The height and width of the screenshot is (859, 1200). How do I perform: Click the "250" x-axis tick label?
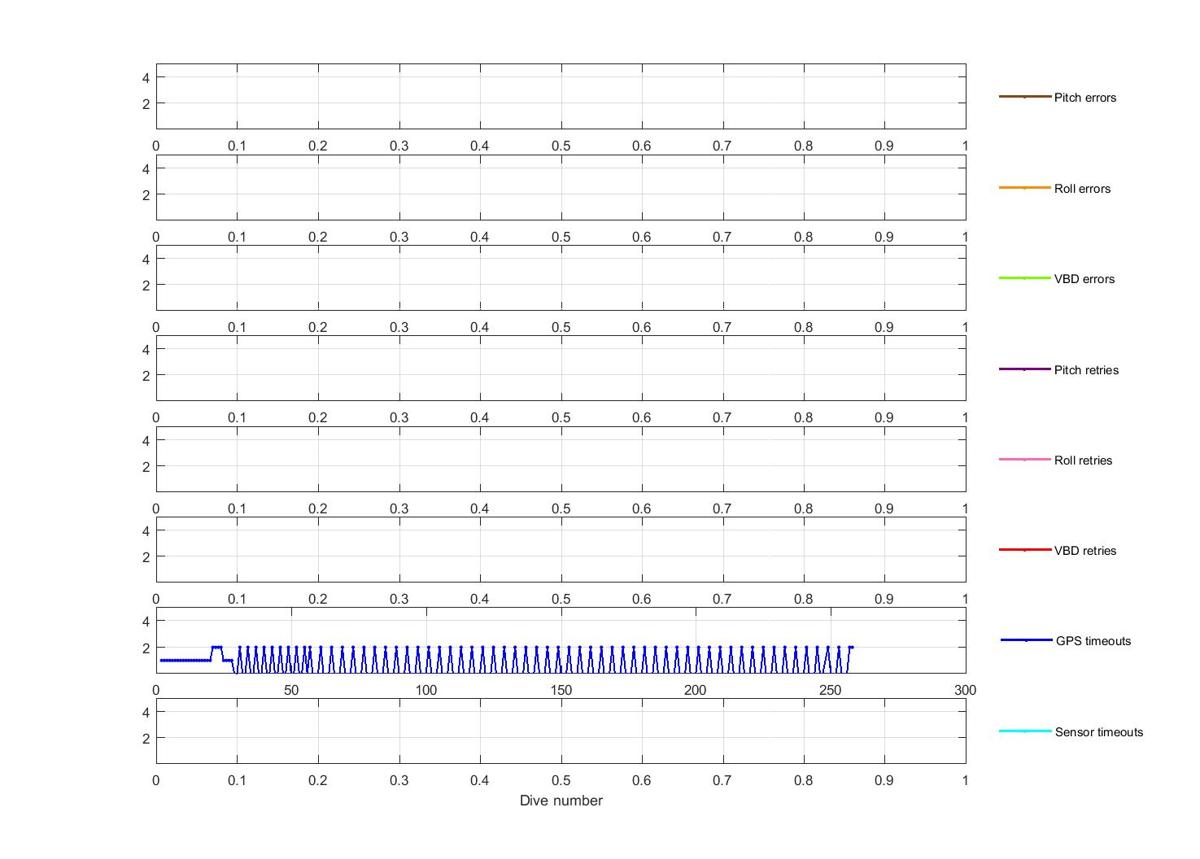(x=830, y=690)
